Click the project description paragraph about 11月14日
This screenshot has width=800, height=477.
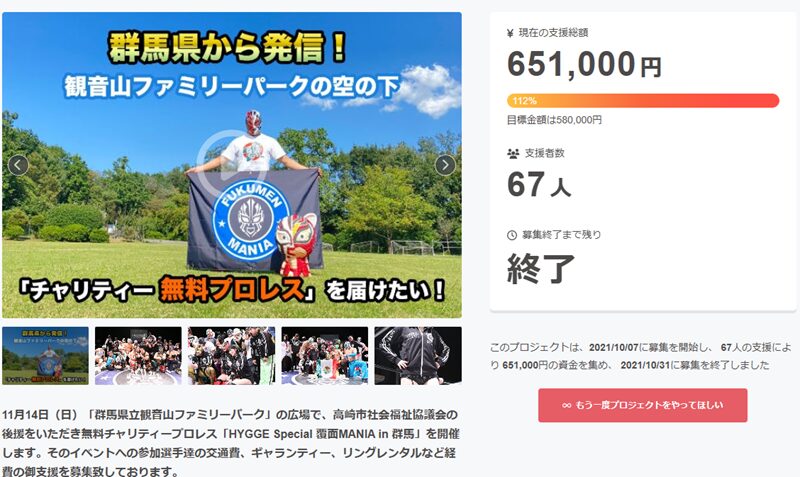[231, 443]
